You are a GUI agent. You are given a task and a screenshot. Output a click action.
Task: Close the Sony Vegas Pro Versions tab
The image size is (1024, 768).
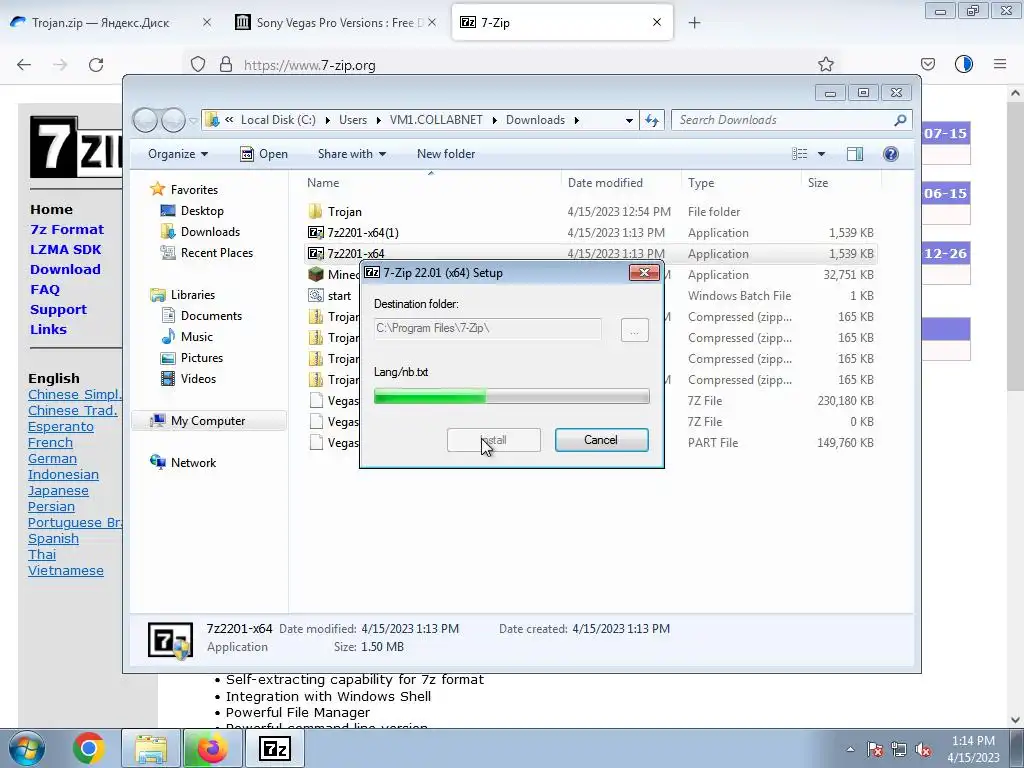click(x=432, y=22)
